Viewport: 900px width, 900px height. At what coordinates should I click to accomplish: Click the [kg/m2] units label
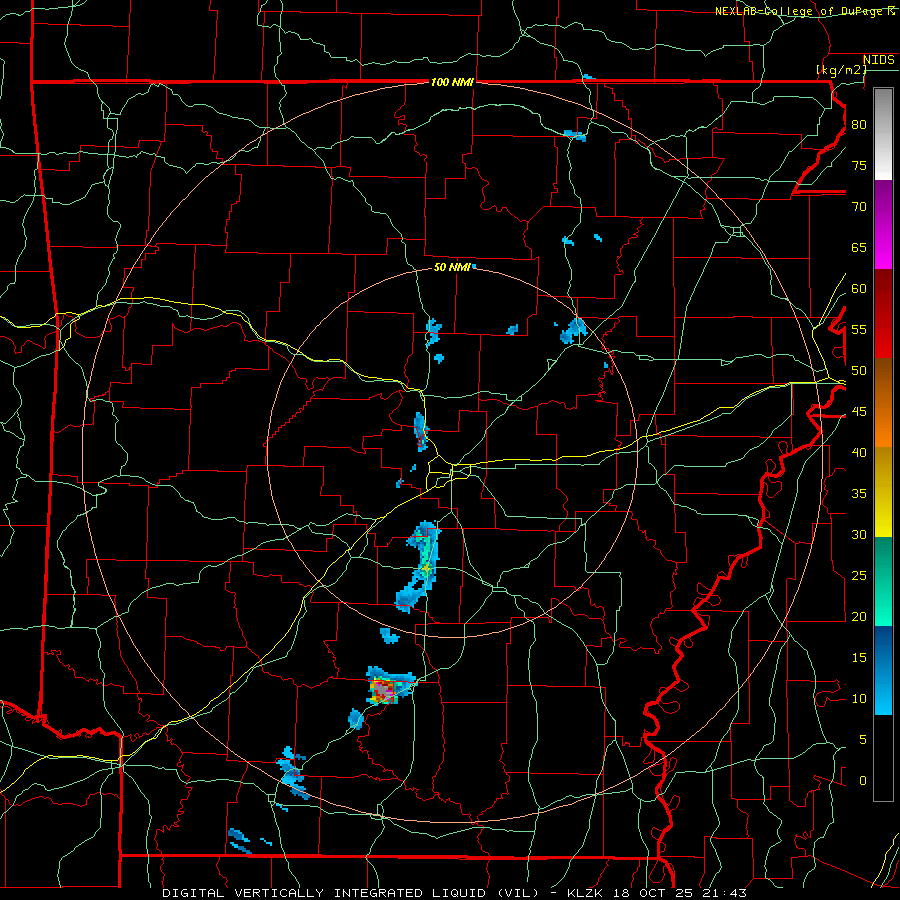coord(841,70)
